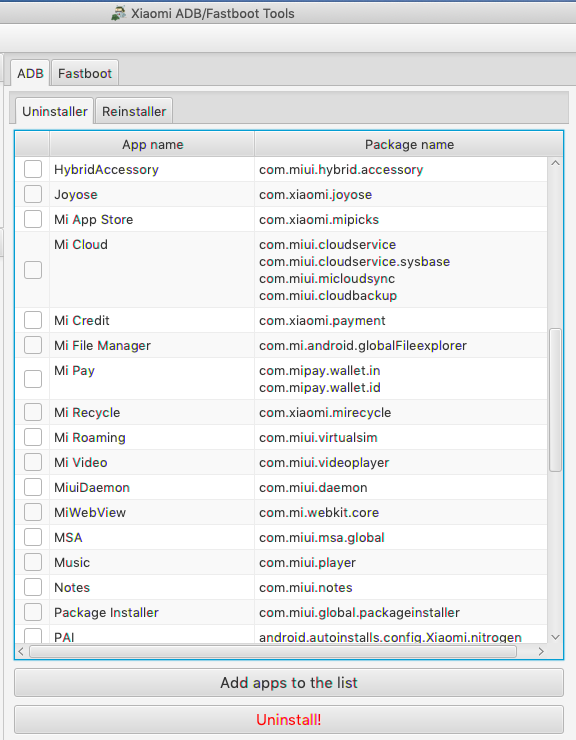Check the Mi Recycle checkbox
Image resolution: width=576 pixels, height=740 pixels.
(33, 412)
